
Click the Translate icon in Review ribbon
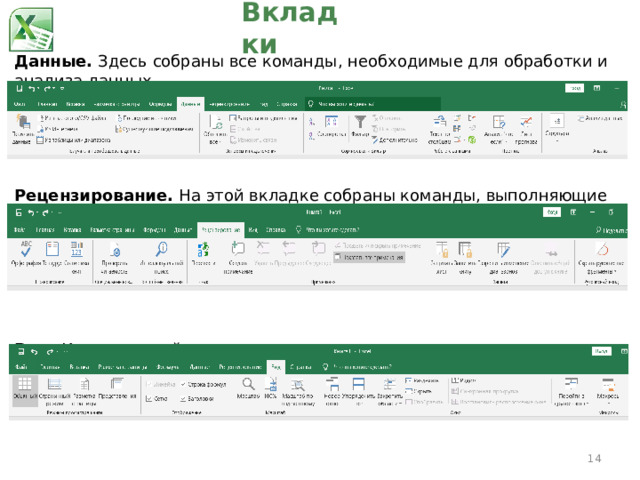[x=203, y=249]
